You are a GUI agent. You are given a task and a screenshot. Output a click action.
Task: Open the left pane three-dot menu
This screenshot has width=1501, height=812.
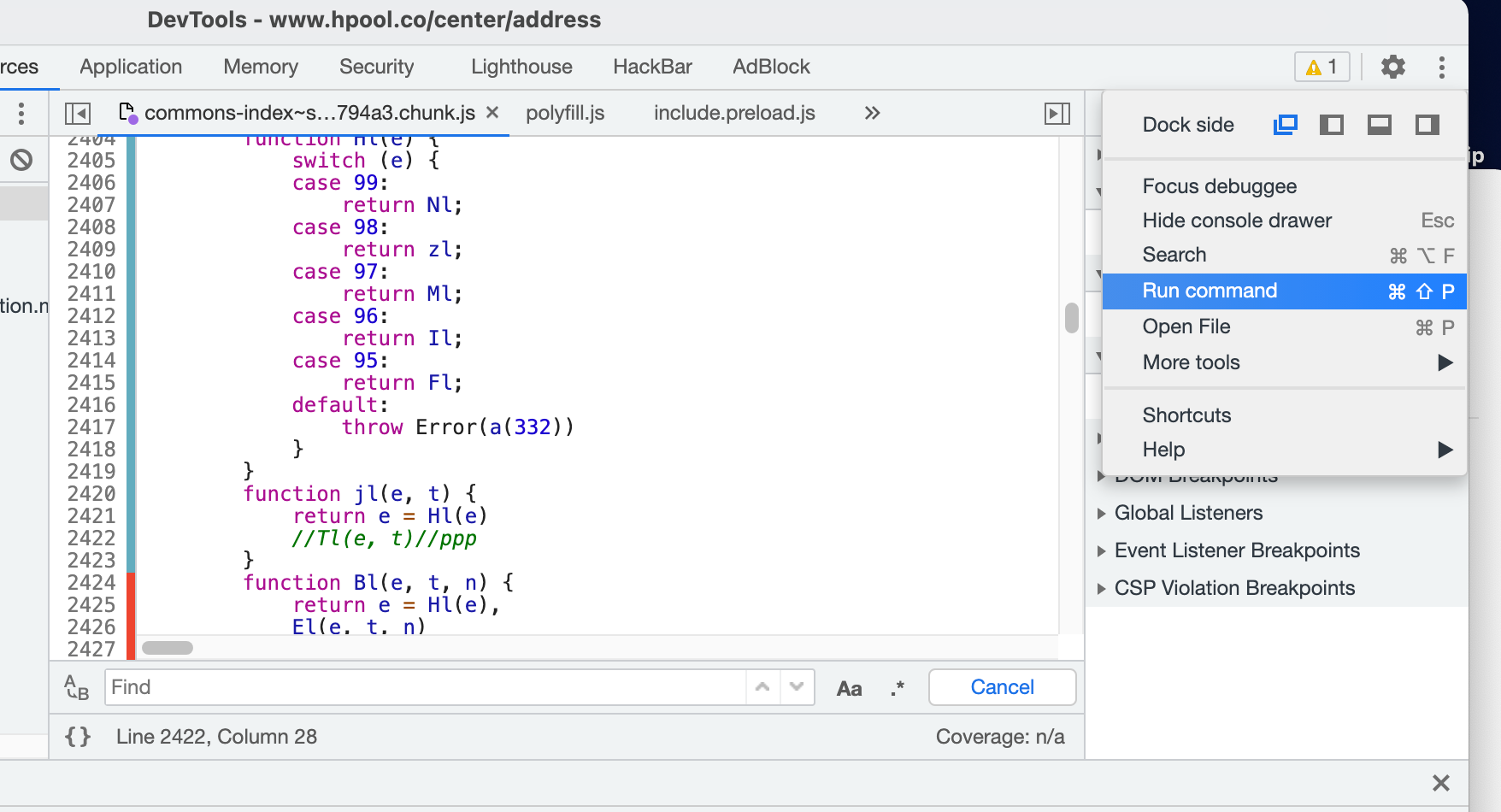pyautogui.click(x=21, y=113)
